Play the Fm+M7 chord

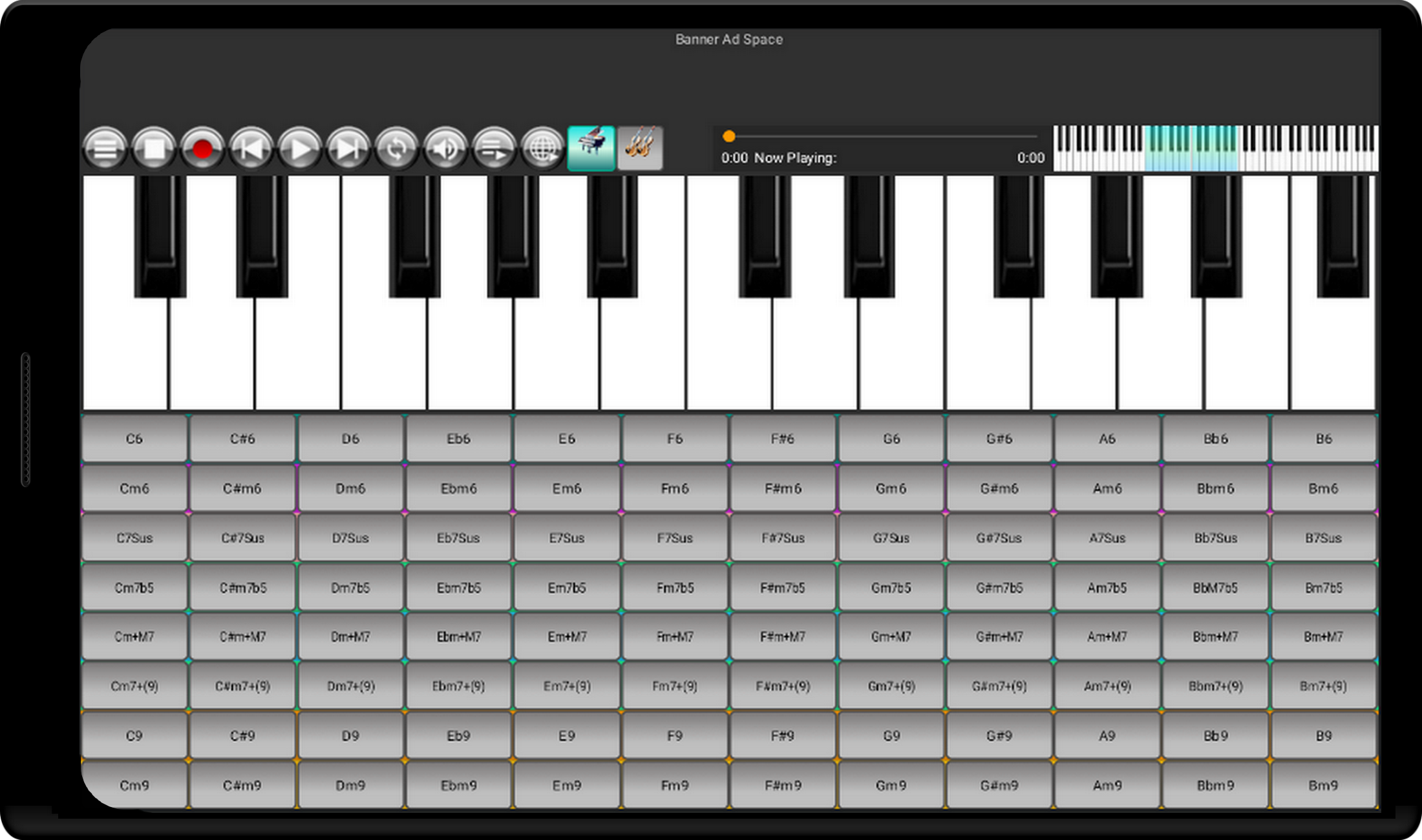[675, 636]
